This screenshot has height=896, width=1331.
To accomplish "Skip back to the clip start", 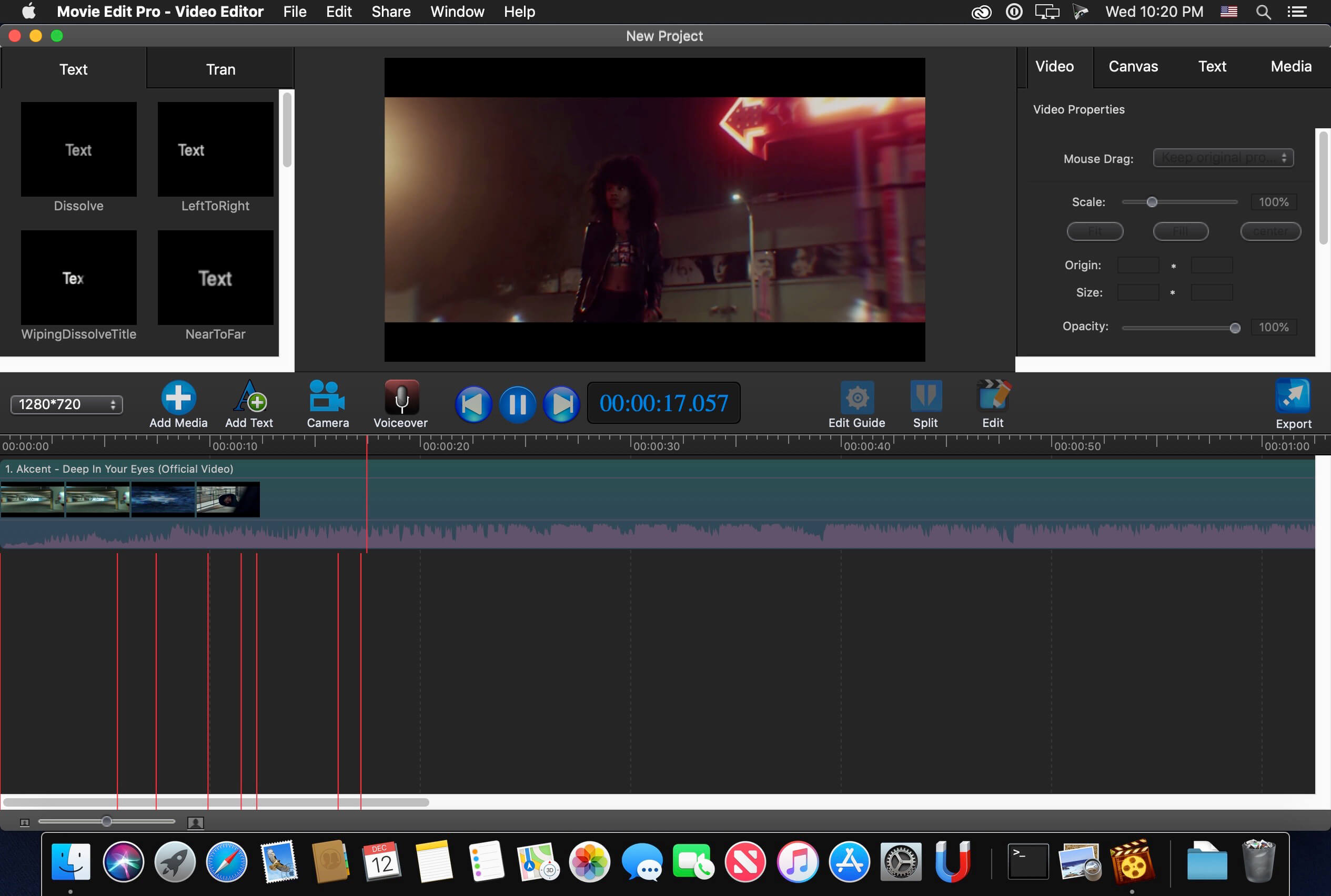I will (472, 404).
